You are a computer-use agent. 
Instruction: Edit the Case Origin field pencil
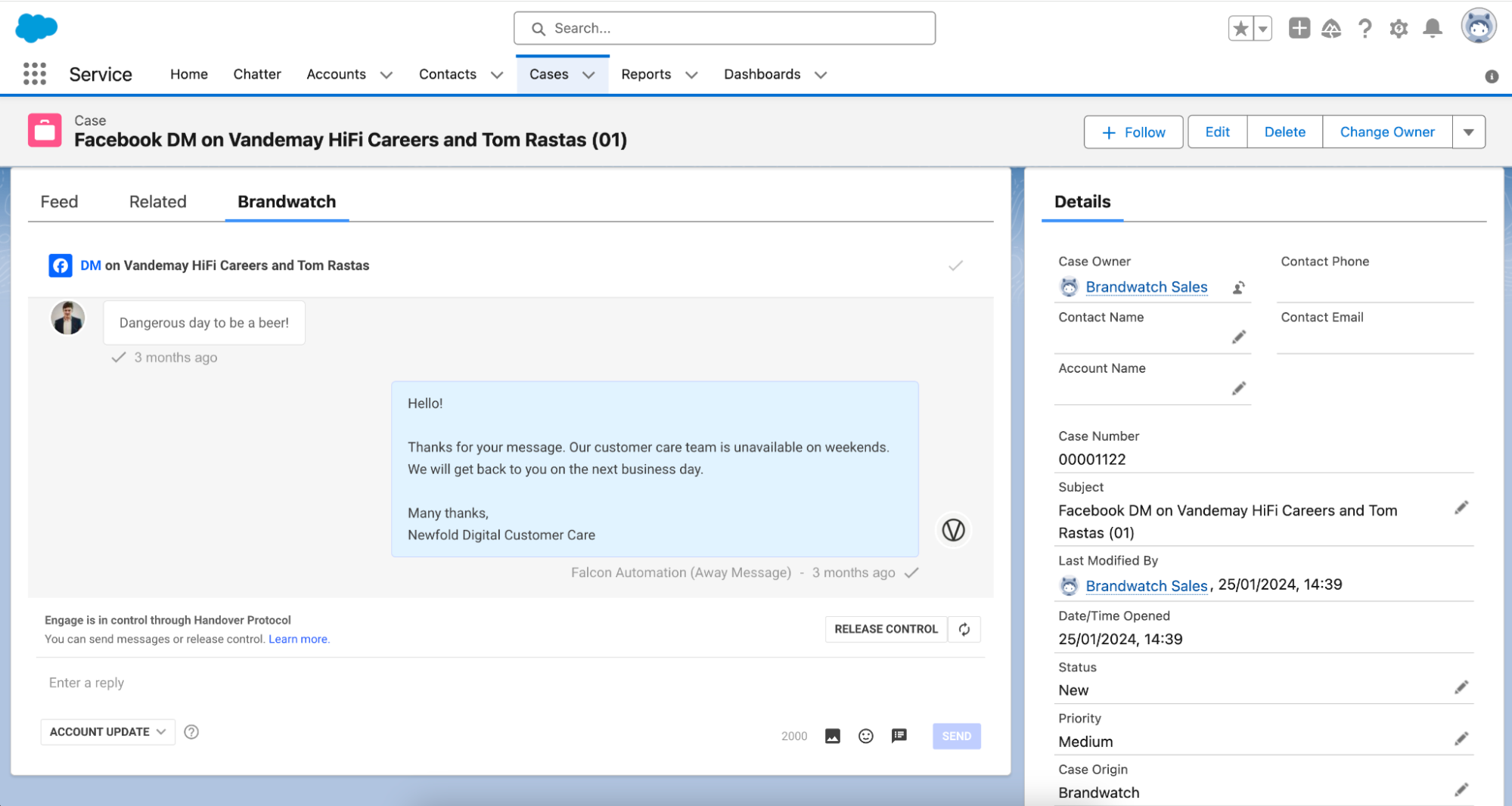[x=1461, y=790]
